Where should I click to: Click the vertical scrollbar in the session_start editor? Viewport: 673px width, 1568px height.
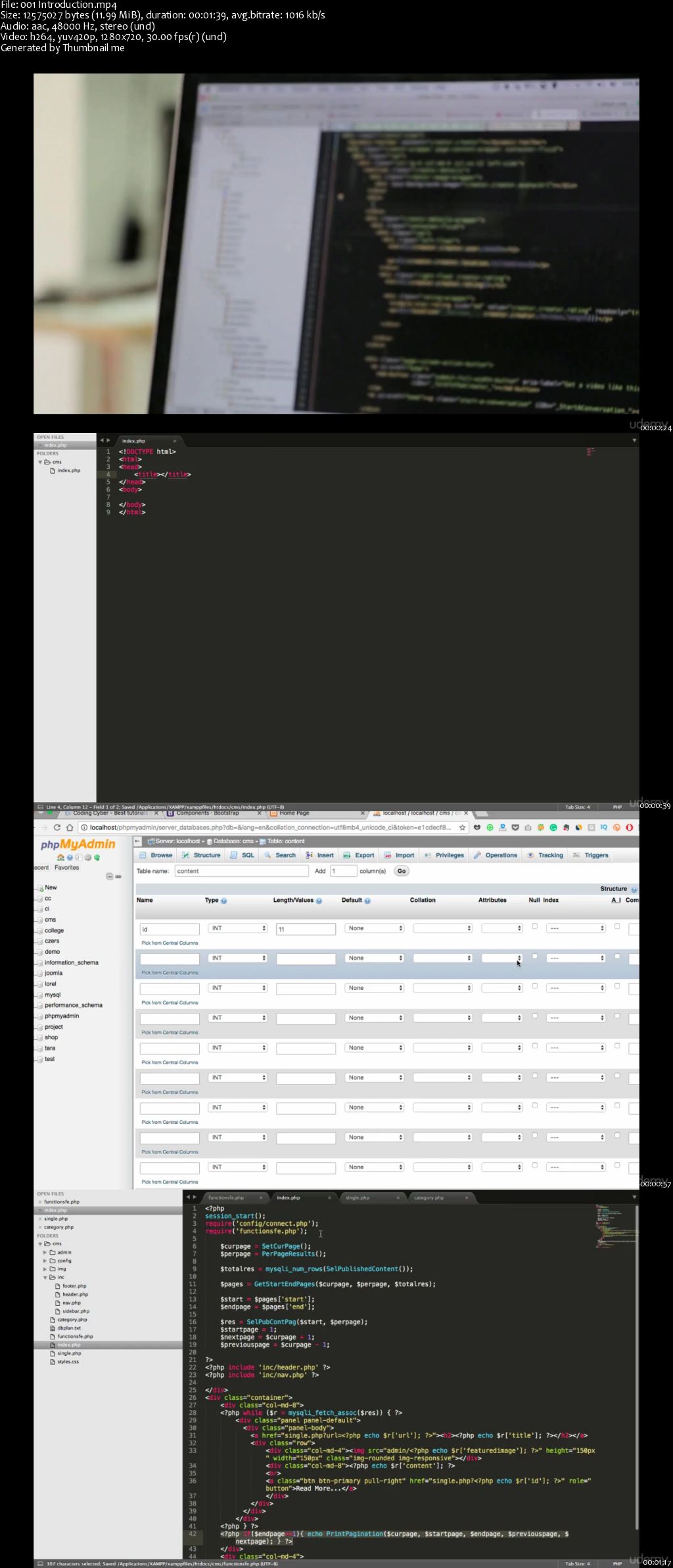pos(637,1366)
